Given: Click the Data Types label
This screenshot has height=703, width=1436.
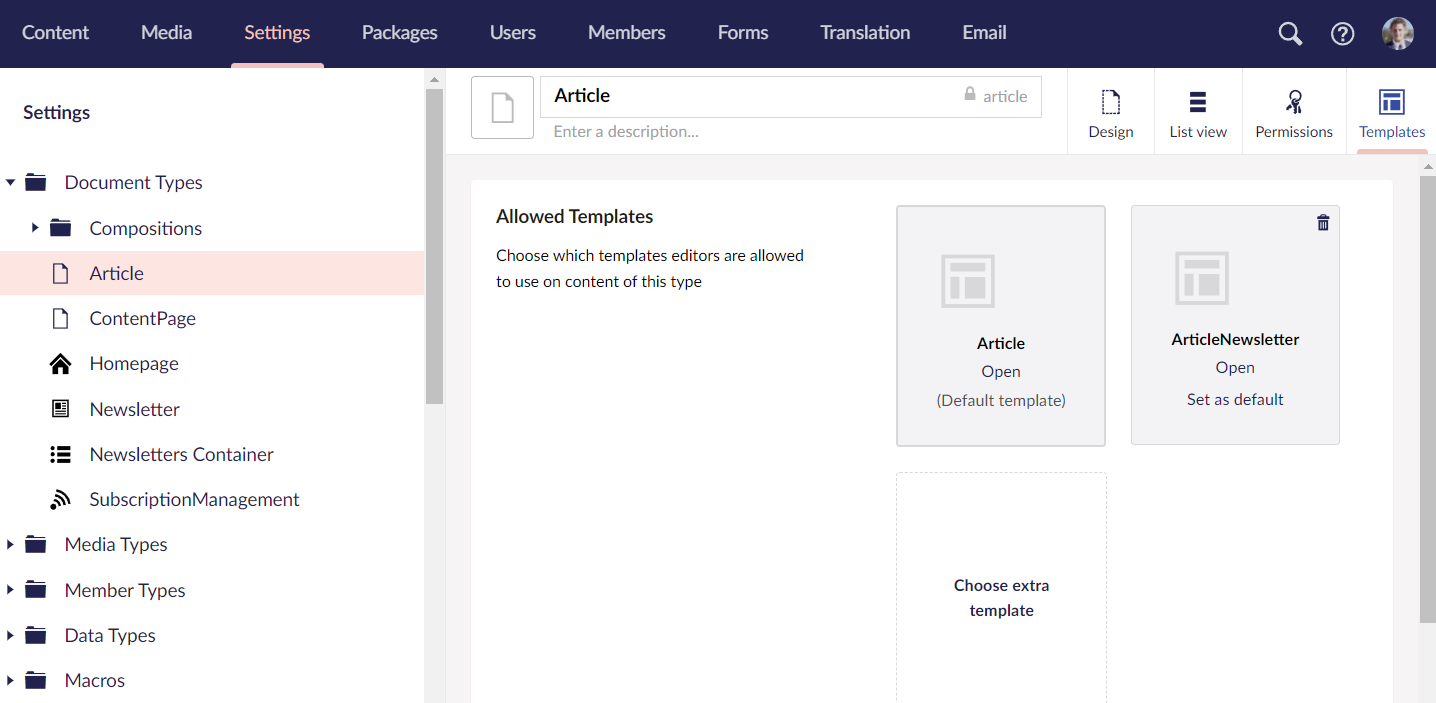Looking at the screenshot, I should tap(110, 635).
